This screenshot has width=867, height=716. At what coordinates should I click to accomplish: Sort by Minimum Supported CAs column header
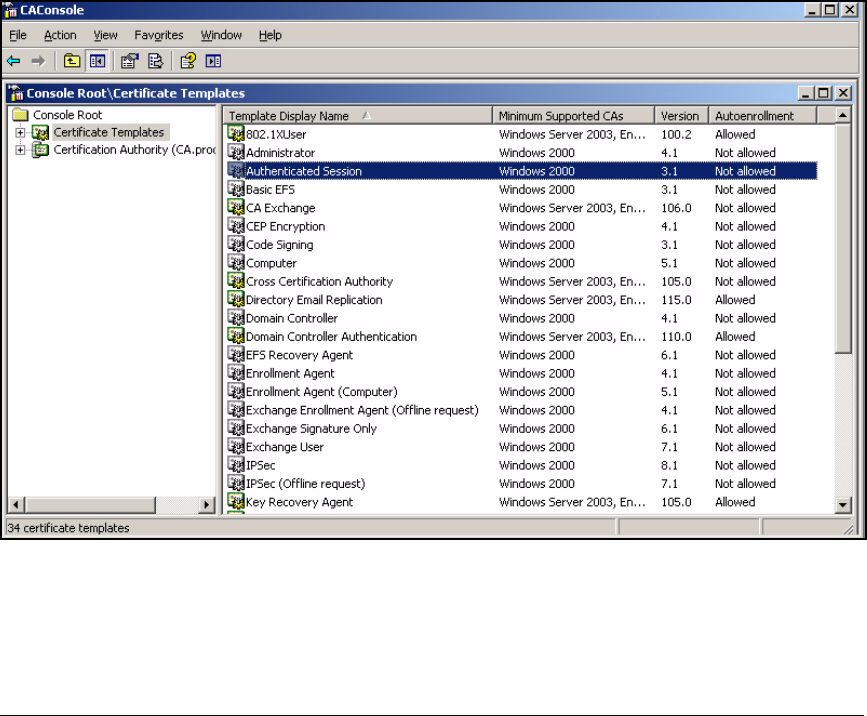573,116
